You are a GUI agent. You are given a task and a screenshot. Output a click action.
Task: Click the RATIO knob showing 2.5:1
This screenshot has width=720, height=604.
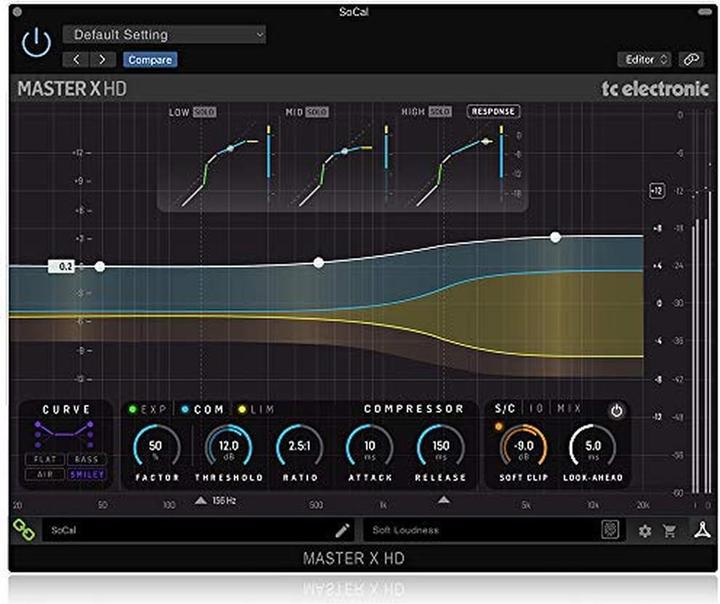pyautogui.click(x=299, y=448)
